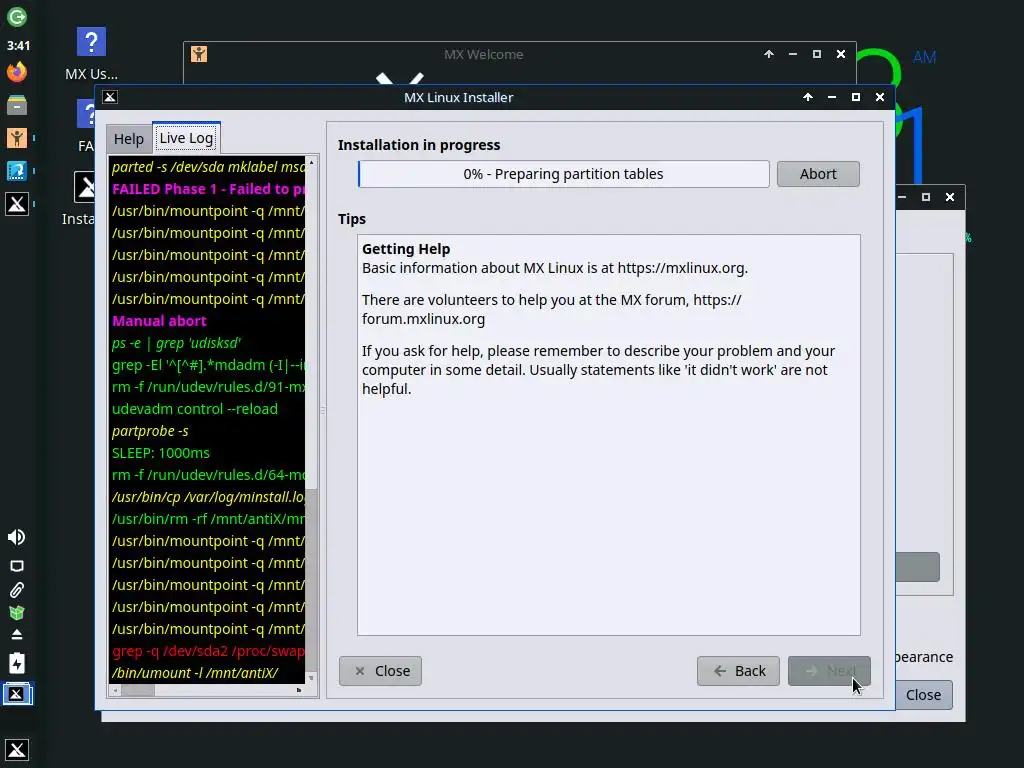This screenshot has width=1024, height=768.
Task: Select the 'Manual abort' log entry
Action: click(x=159, y=321)
